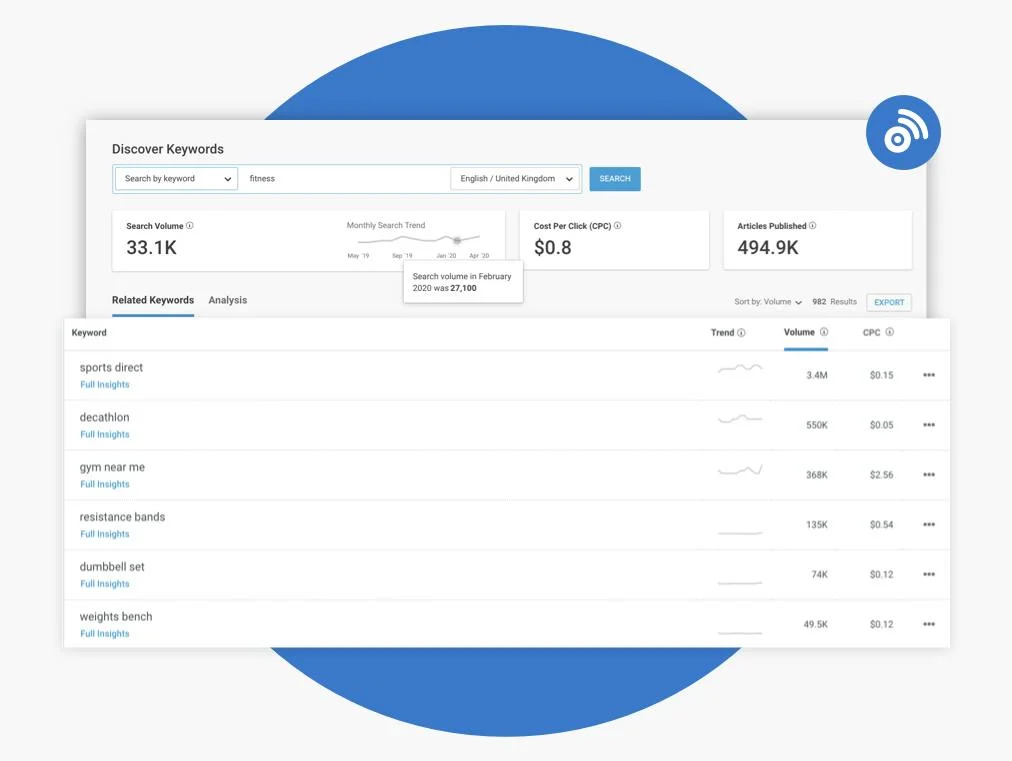Open Full Insights for weights bench
Image resolution: width=1012 pixels, height=761 pixels.
pos(105,634)
